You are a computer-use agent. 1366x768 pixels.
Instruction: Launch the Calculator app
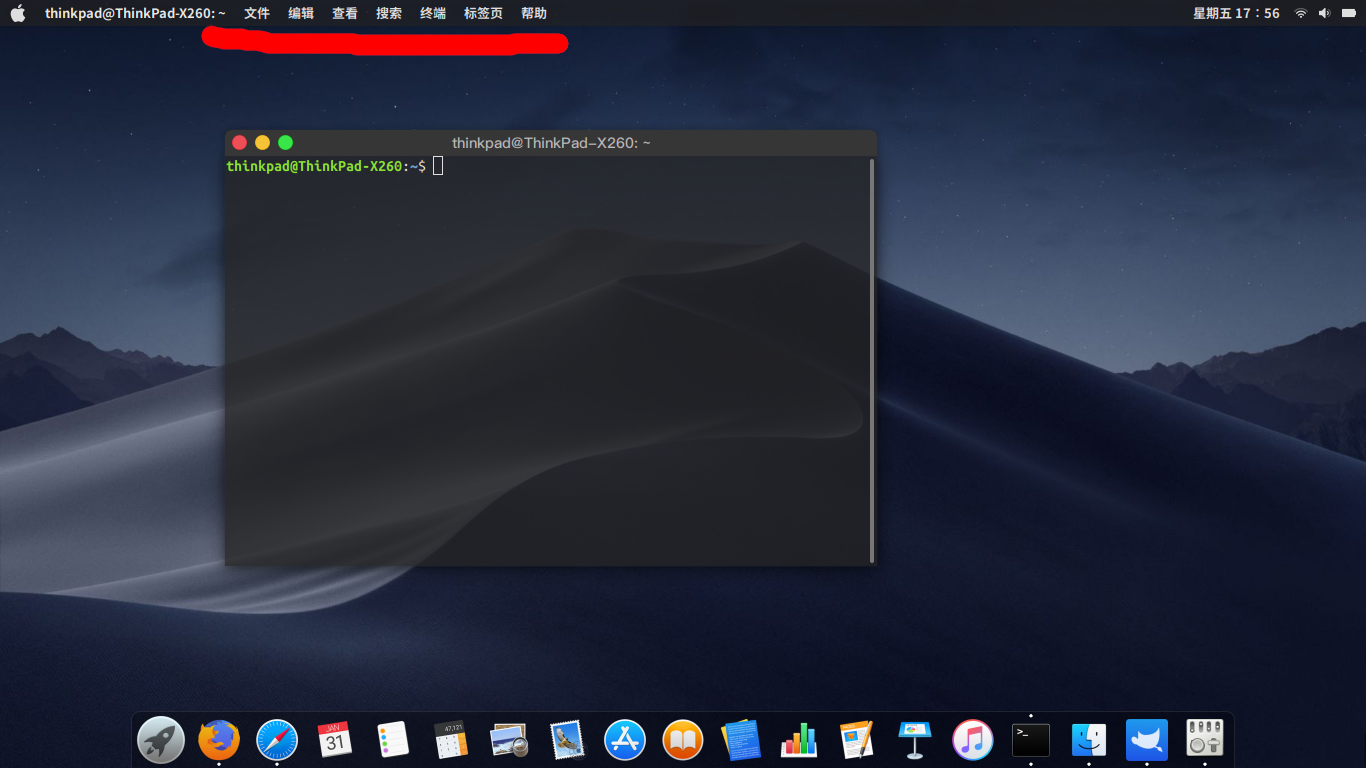(450, 740)
